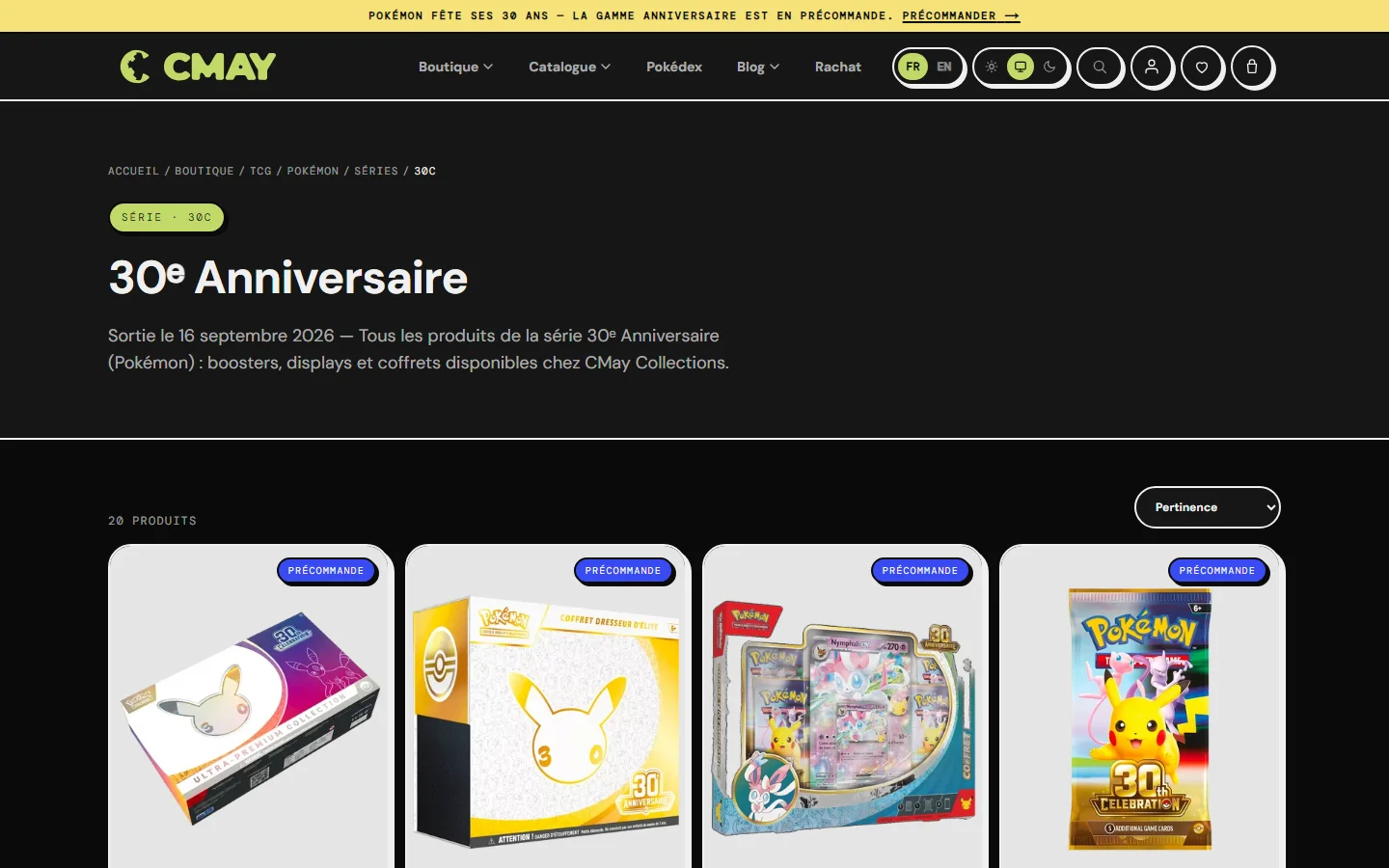Switch language to EN
The image size is (1389, 868).
[x=944, y=67]
